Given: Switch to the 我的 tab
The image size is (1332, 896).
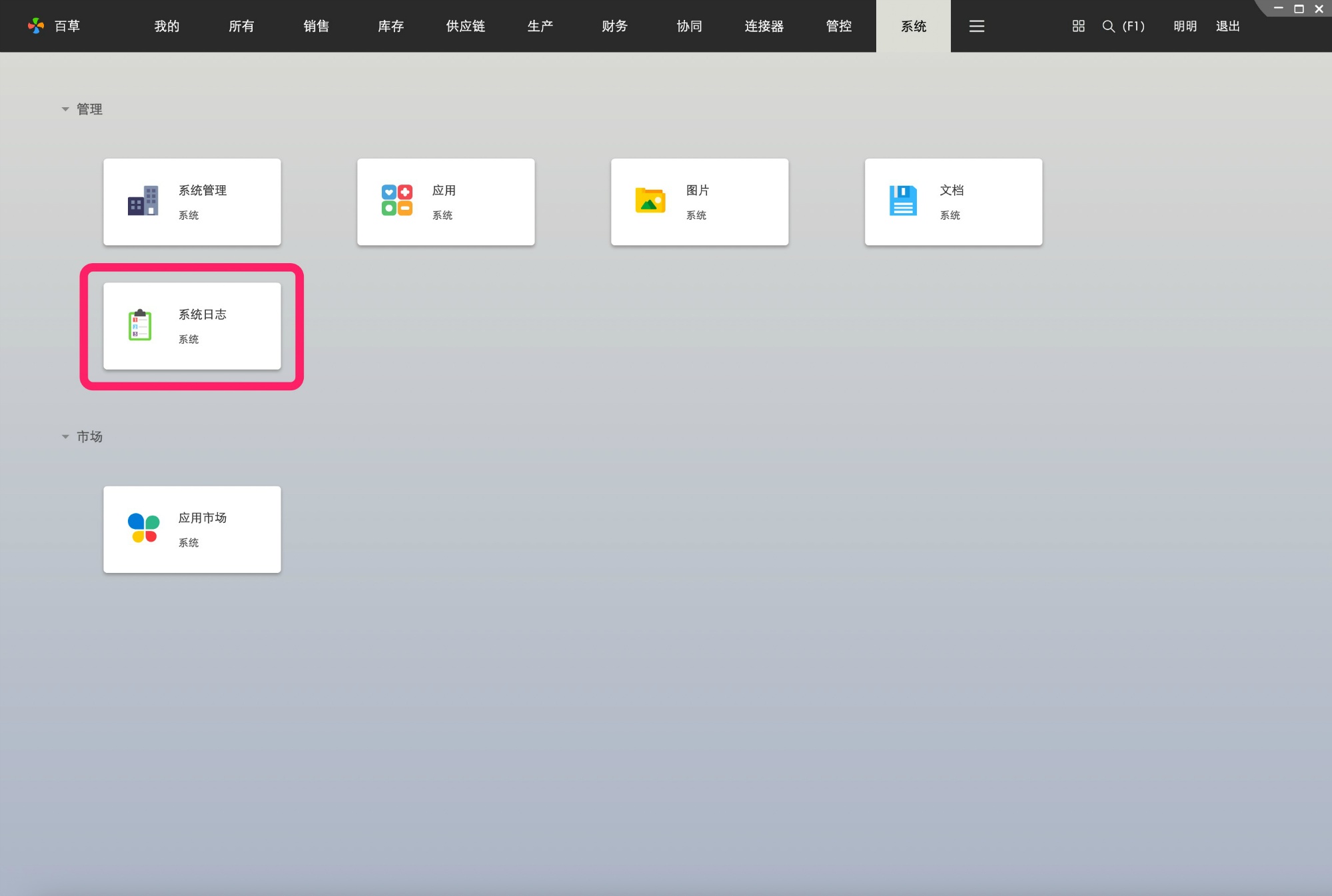Looking at the screenshot, I should [x=167, y=26].
